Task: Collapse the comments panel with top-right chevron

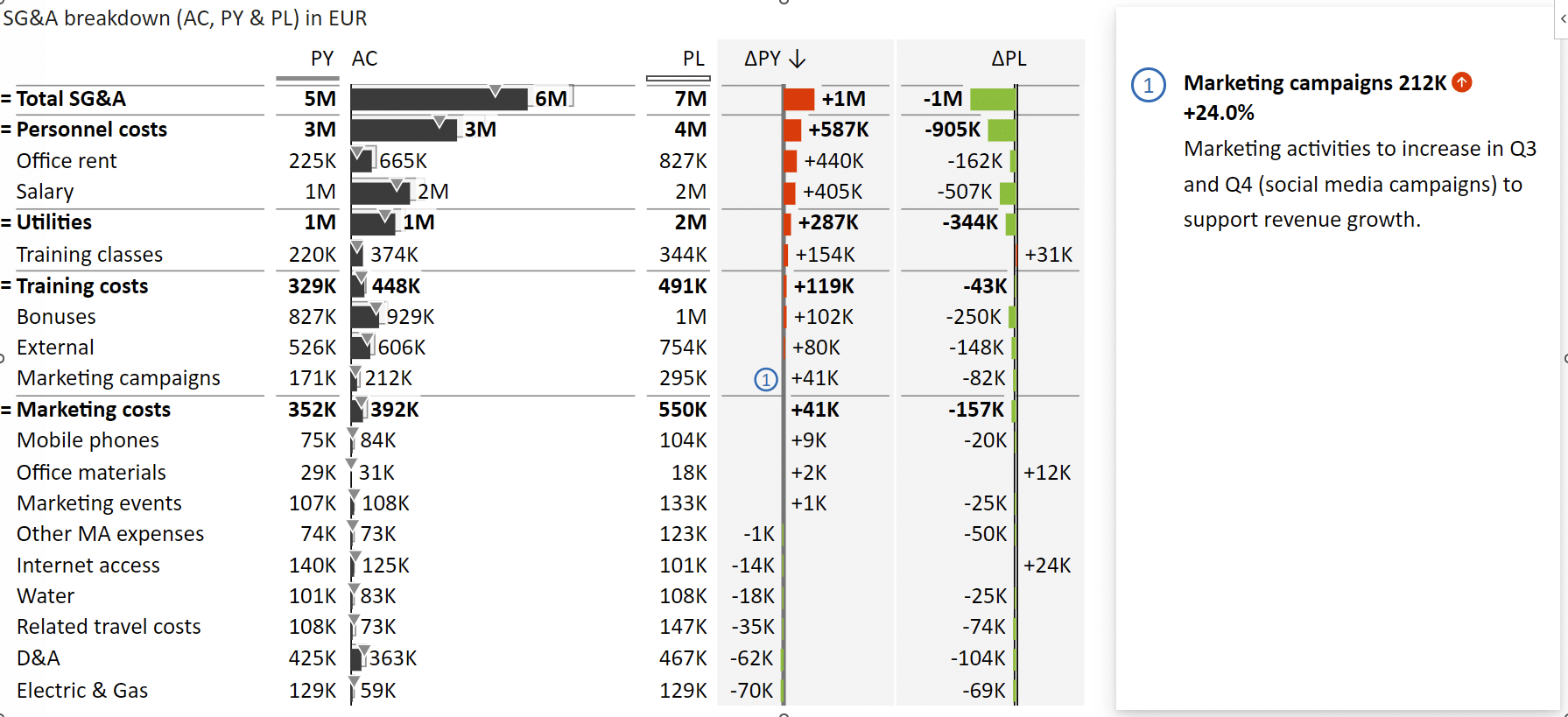Action: pyautogui.click(x=1561, y=18)
